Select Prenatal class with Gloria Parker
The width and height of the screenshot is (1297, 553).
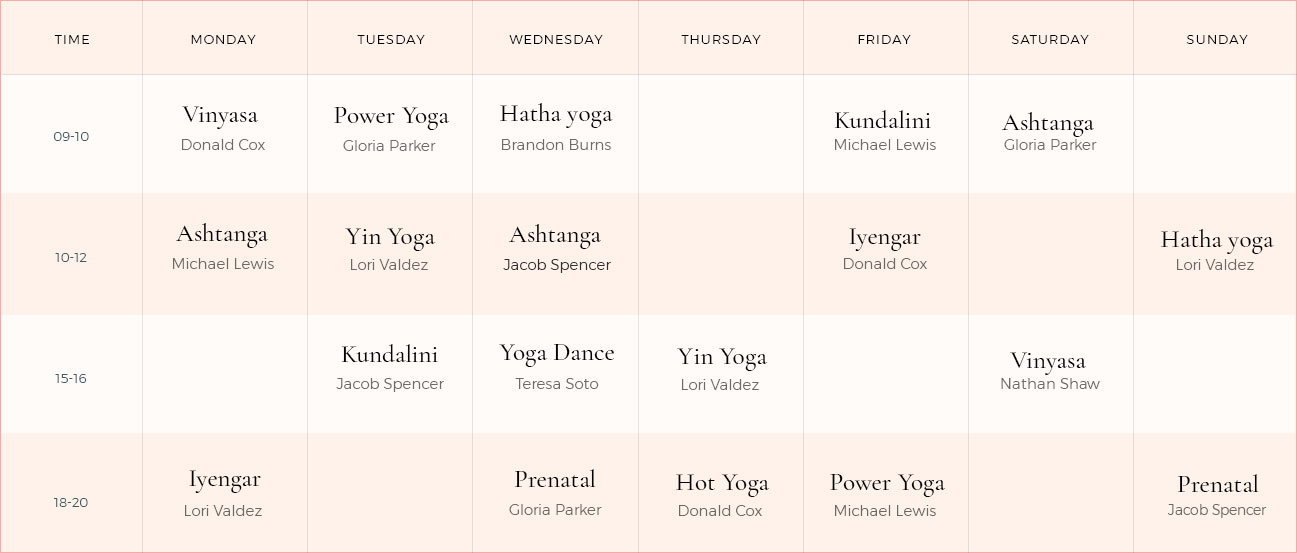point(555,481)
